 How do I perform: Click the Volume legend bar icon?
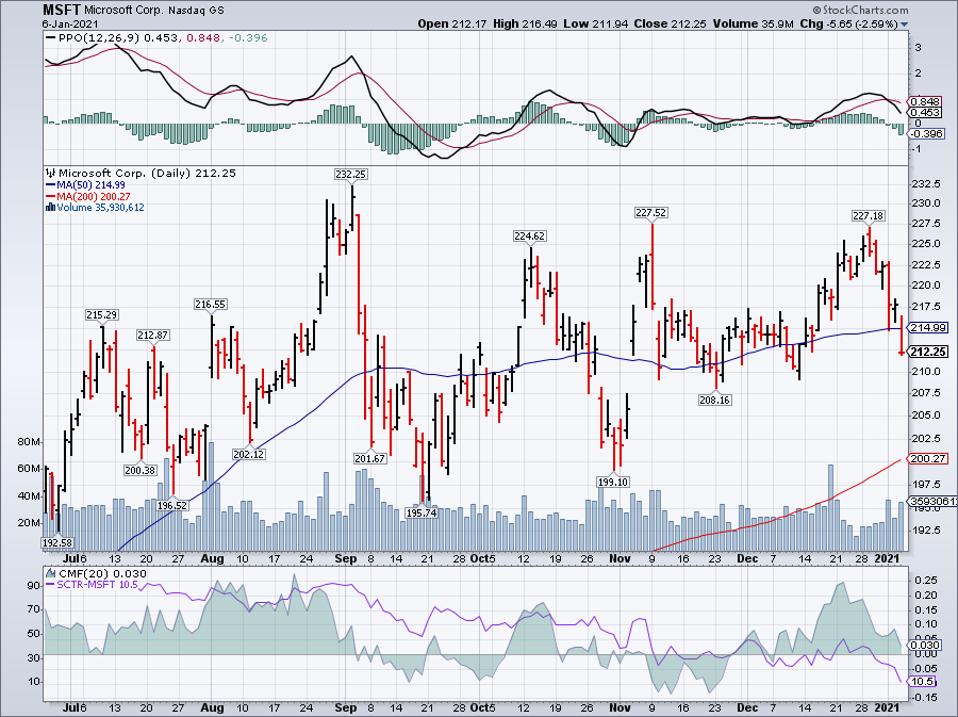tap(51, 208)
